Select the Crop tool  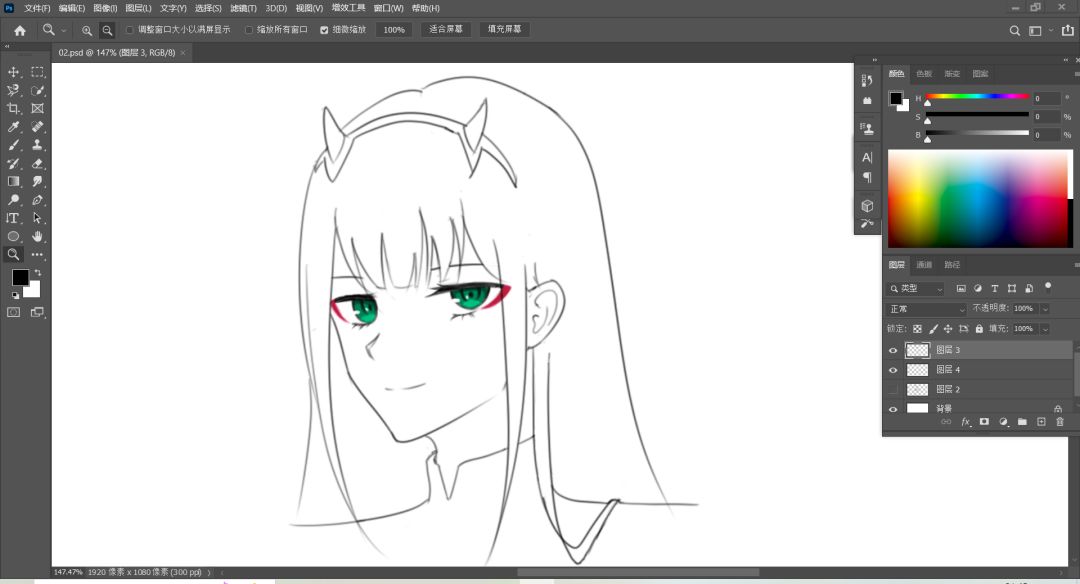13,109
